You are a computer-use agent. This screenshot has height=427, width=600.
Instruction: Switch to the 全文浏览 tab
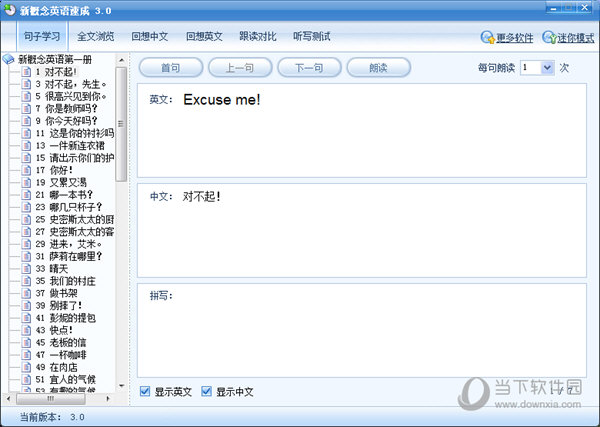pos(96,36)
